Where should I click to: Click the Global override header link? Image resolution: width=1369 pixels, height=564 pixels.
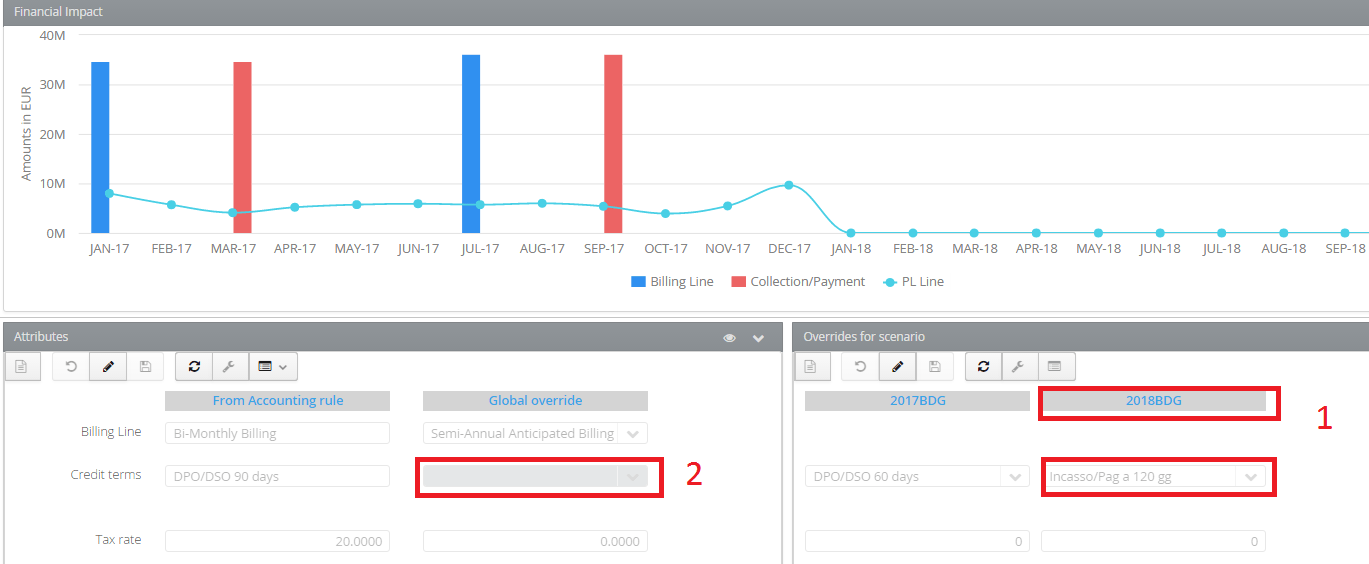tap(535, 400)
